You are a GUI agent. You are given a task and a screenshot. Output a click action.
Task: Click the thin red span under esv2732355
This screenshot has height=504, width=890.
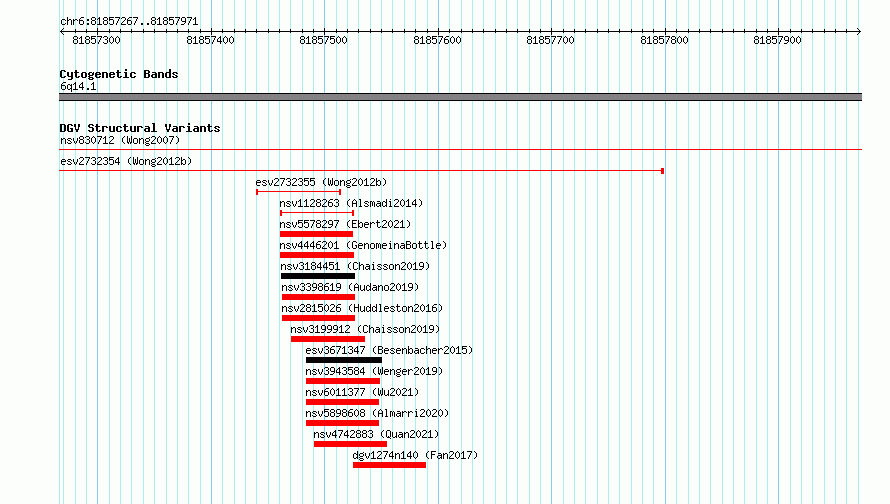(x=299, y=192)
